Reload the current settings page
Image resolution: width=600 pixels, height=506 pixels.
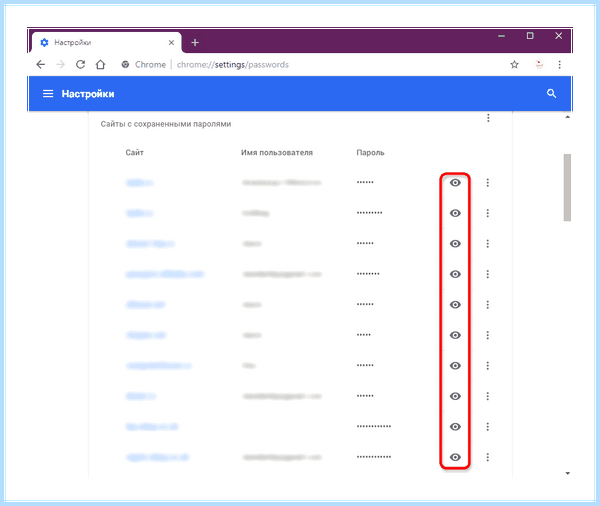[x=80, y=64]
